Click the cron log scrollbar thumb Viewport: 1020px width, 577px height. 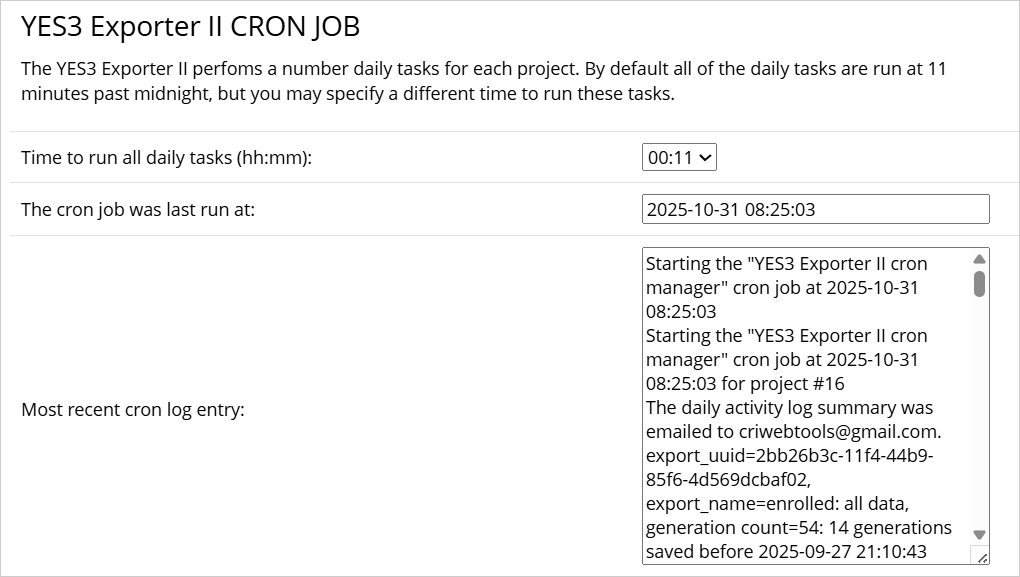[979, 283]
